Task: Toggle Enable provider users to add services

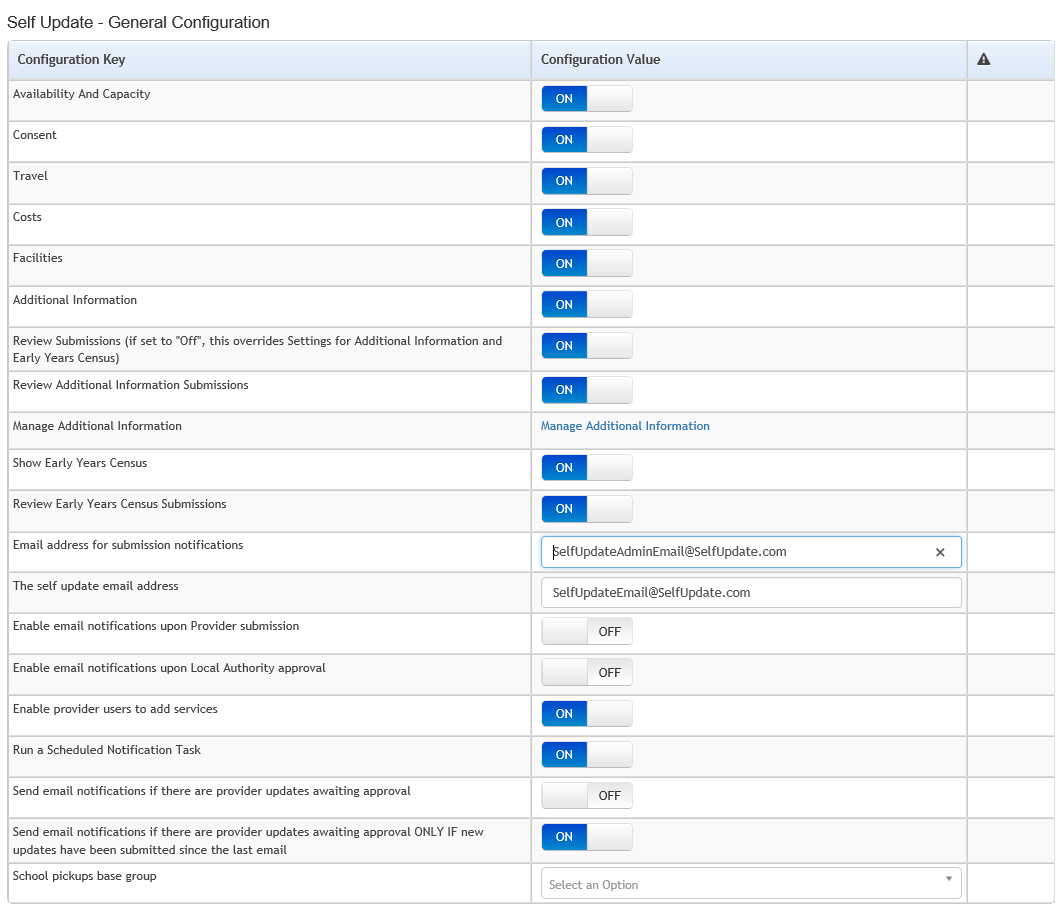Action: 586,714
